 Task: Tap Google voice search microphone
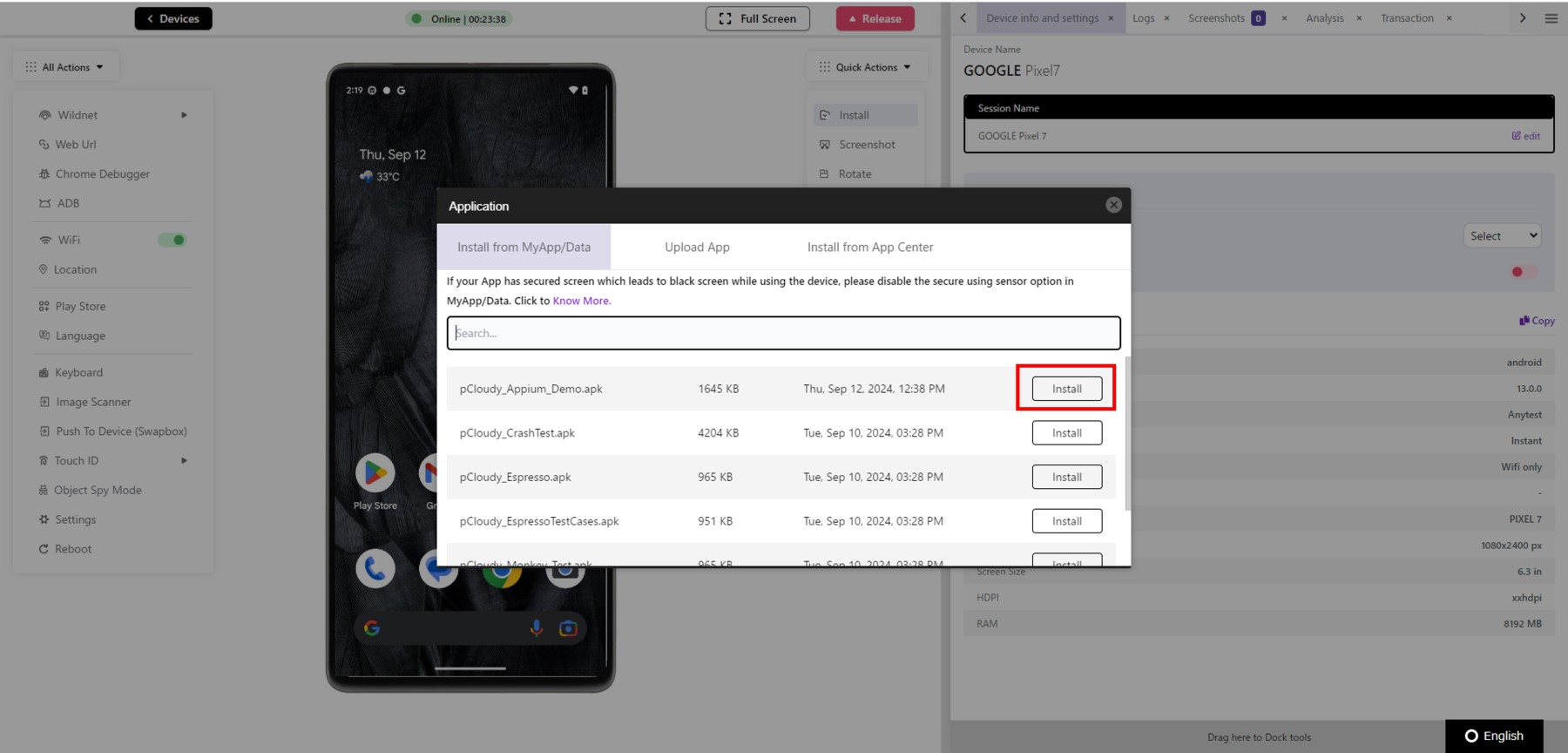click(537, 628)
